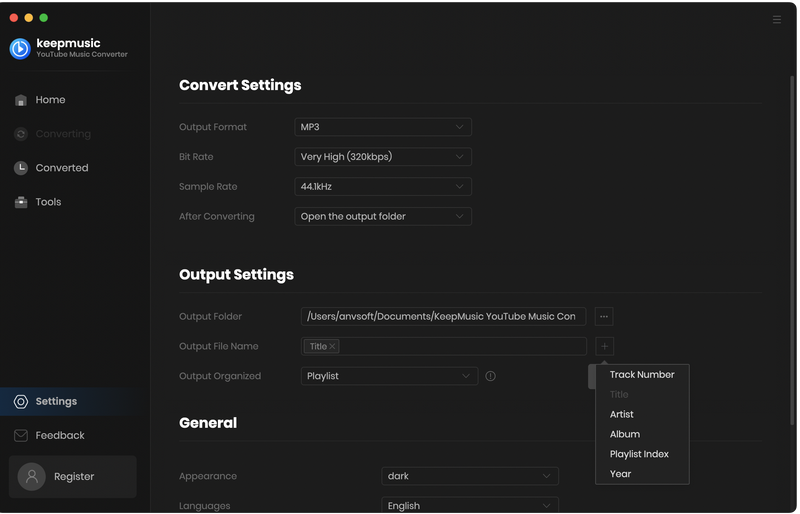
Task: Click the Convert Settings heading
Action: point(240,85)
